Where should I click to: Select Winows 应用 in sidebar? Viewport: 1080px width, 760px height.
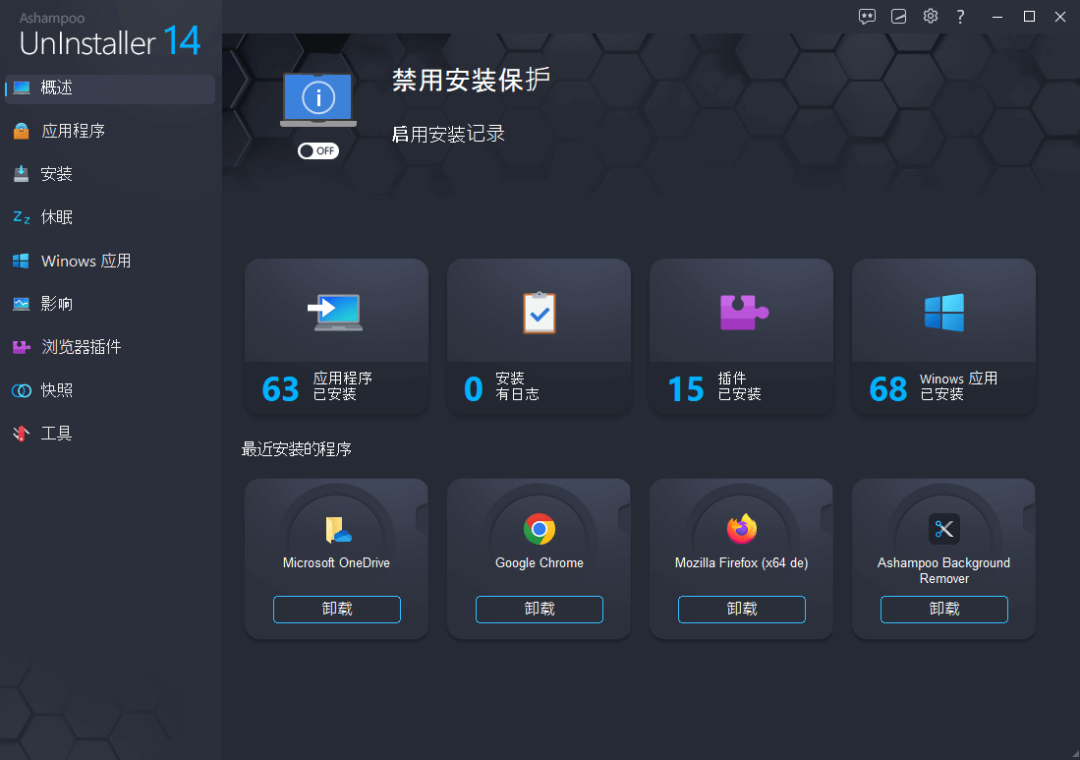(110, 260)
